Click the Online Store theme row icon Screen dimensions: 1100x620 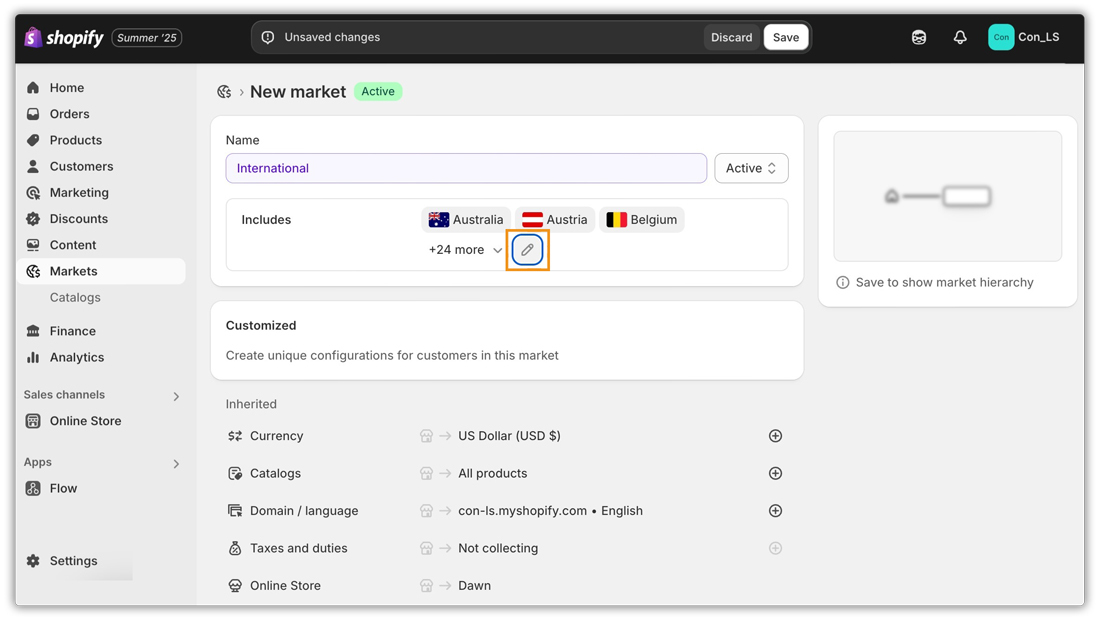(x=235, y=586)
